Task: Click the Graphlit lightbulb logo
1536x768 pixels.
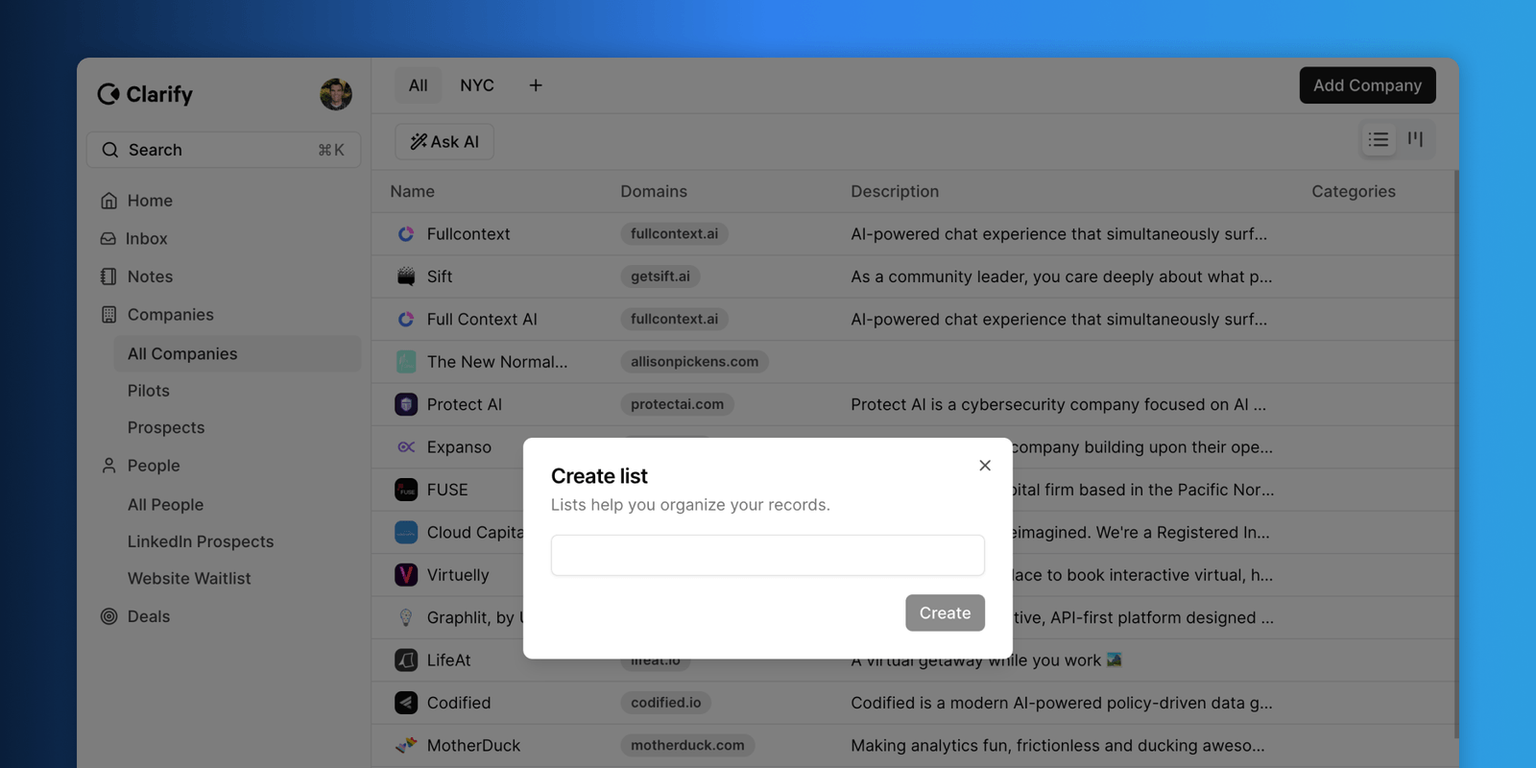Action: [406, 618]
